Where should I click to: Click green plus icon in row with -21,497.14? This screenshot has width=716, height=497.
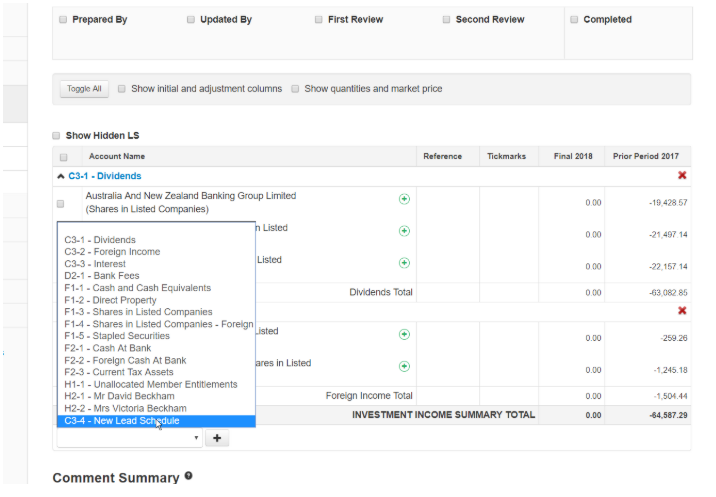coord(404,231)
